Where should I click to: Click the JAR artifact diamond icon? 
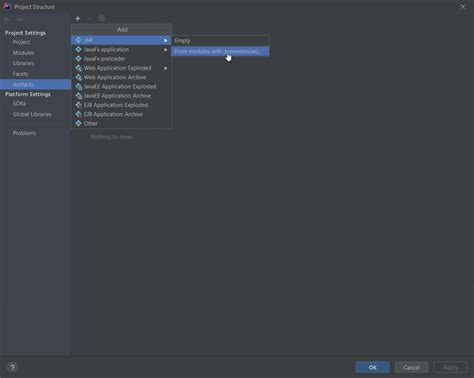(x=78, y=40)
